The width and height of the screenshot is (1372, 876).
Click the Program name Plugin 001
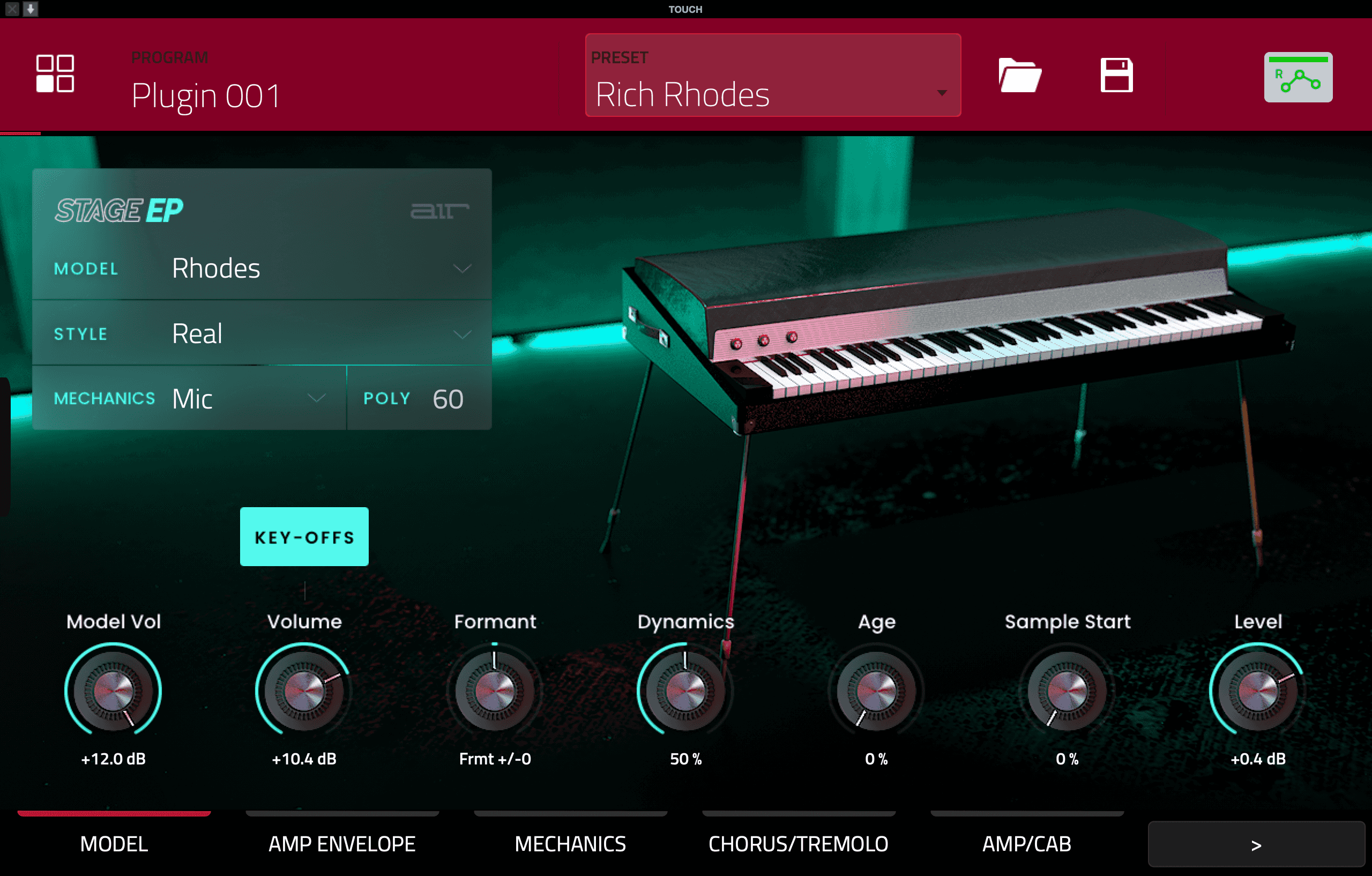[206, 95]
